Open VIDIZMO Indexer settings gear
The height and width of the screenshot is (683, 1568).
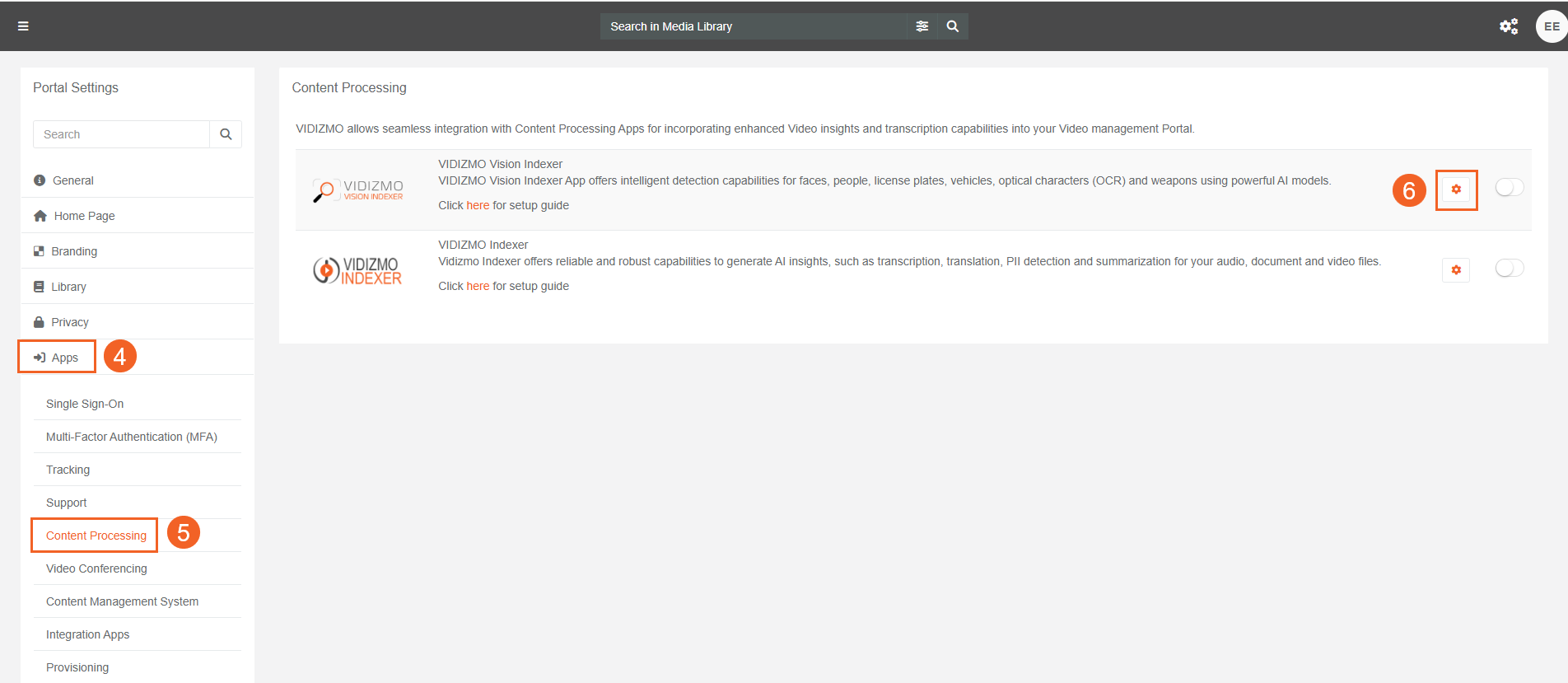[x=1456, y=270]
